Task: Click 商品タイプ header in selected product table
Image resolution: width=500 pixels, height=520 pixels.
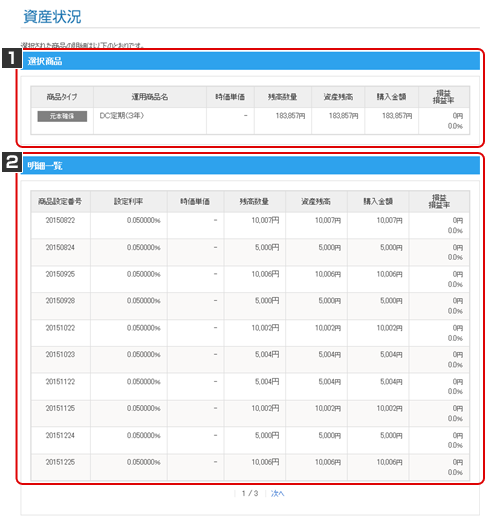Action: tap(62, 97)
